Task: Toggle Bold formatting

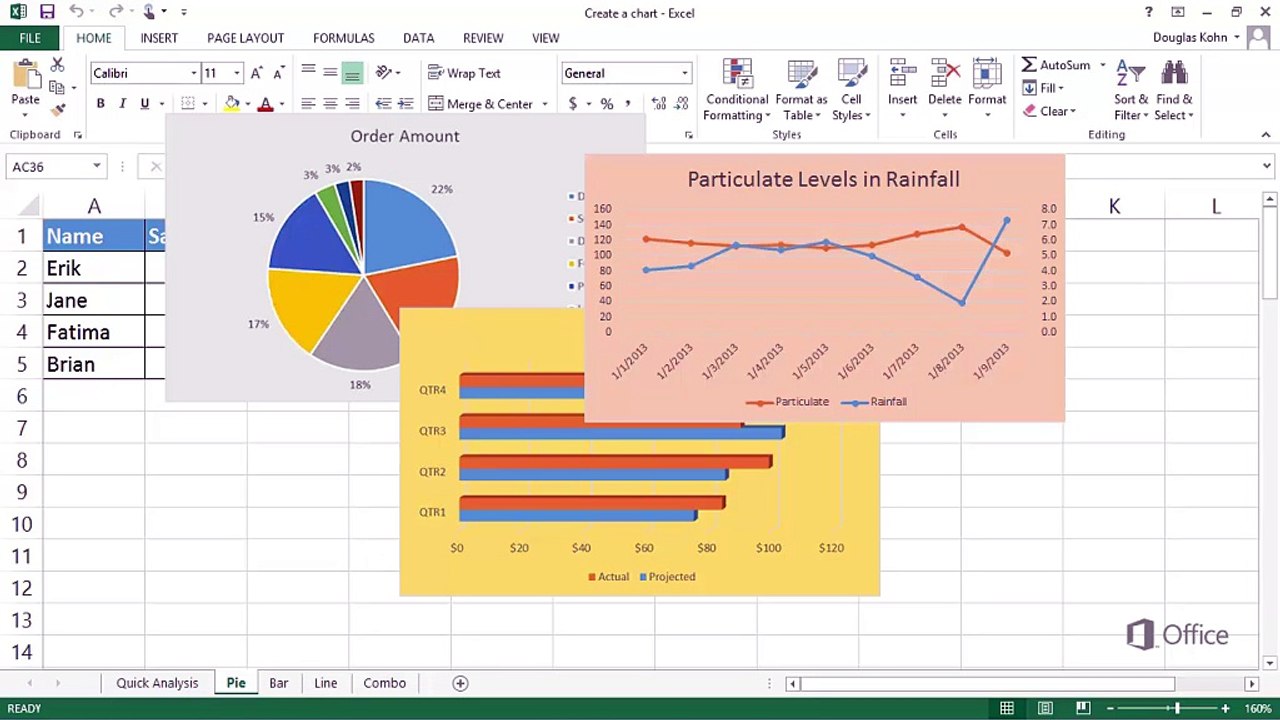Action: coord(100,103)
